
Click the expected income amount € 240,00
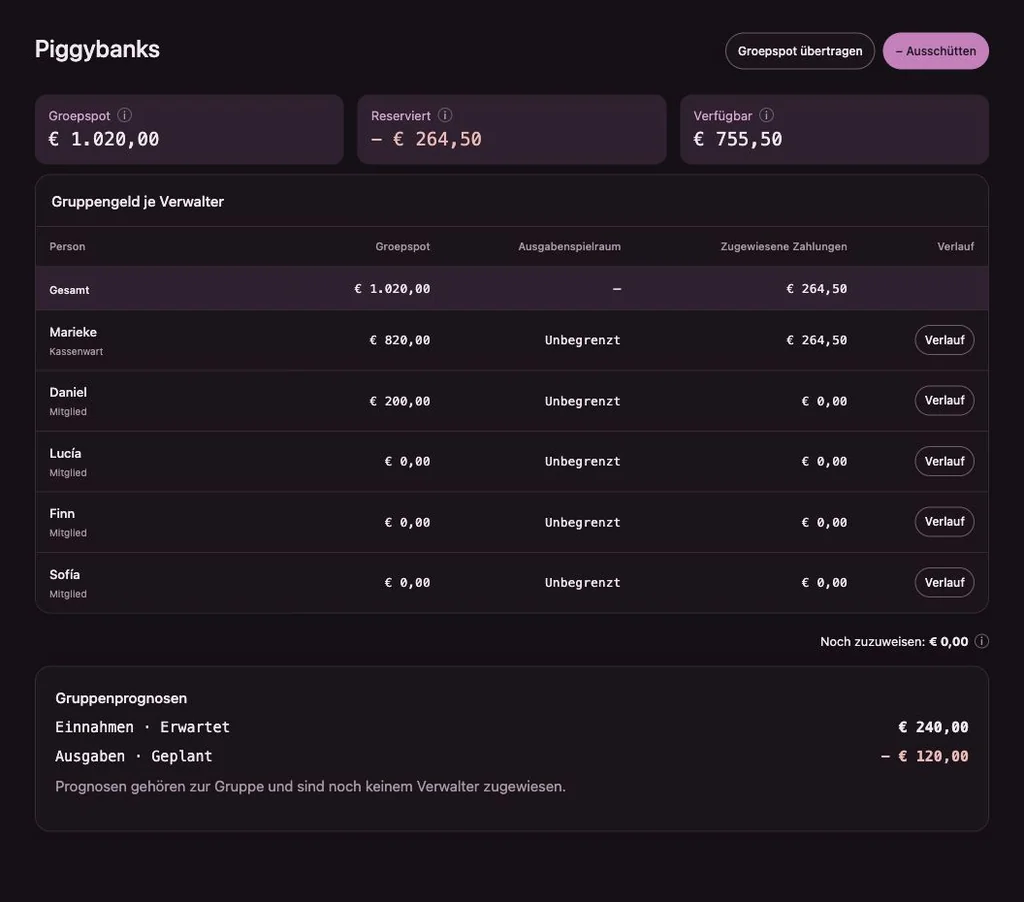pyautogui.click(x=933, y=727)
